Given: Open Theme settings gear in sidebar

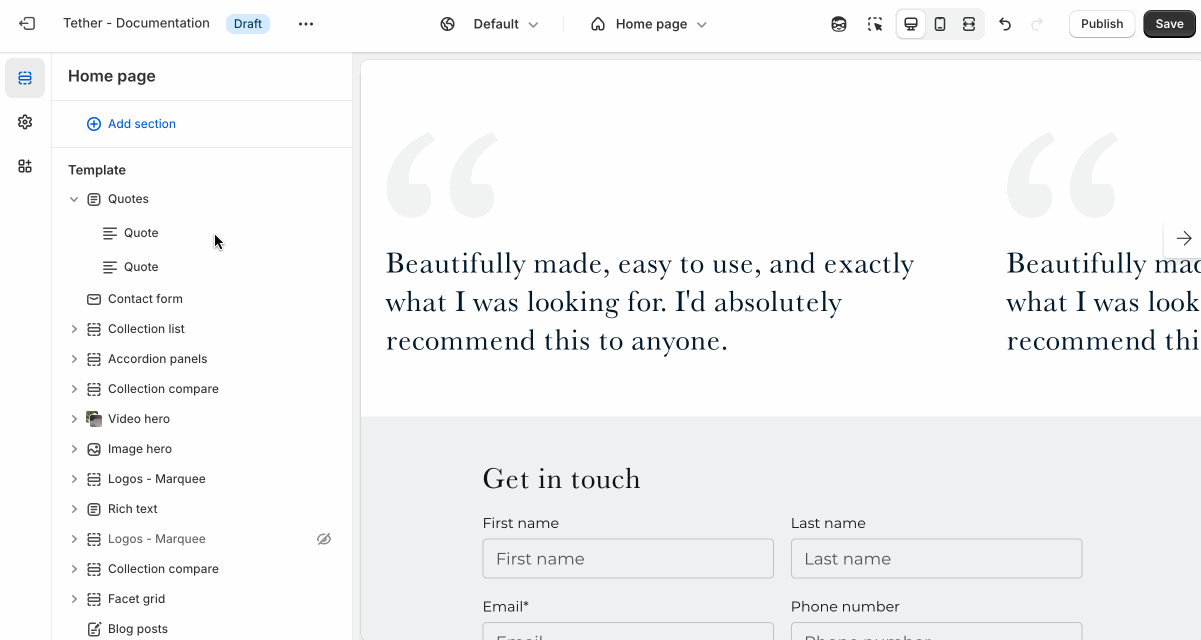Looking at the screenshot, I should (25, 122).
